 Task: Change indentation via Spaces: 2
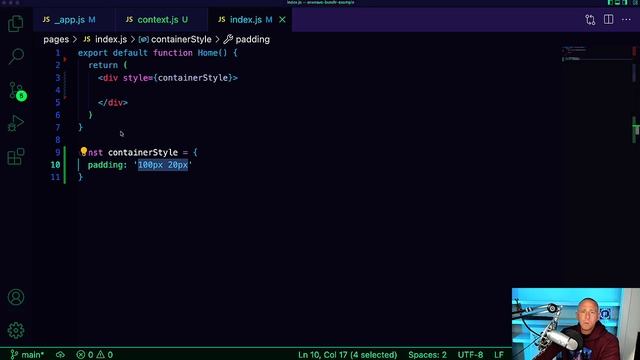pos(427,355)
